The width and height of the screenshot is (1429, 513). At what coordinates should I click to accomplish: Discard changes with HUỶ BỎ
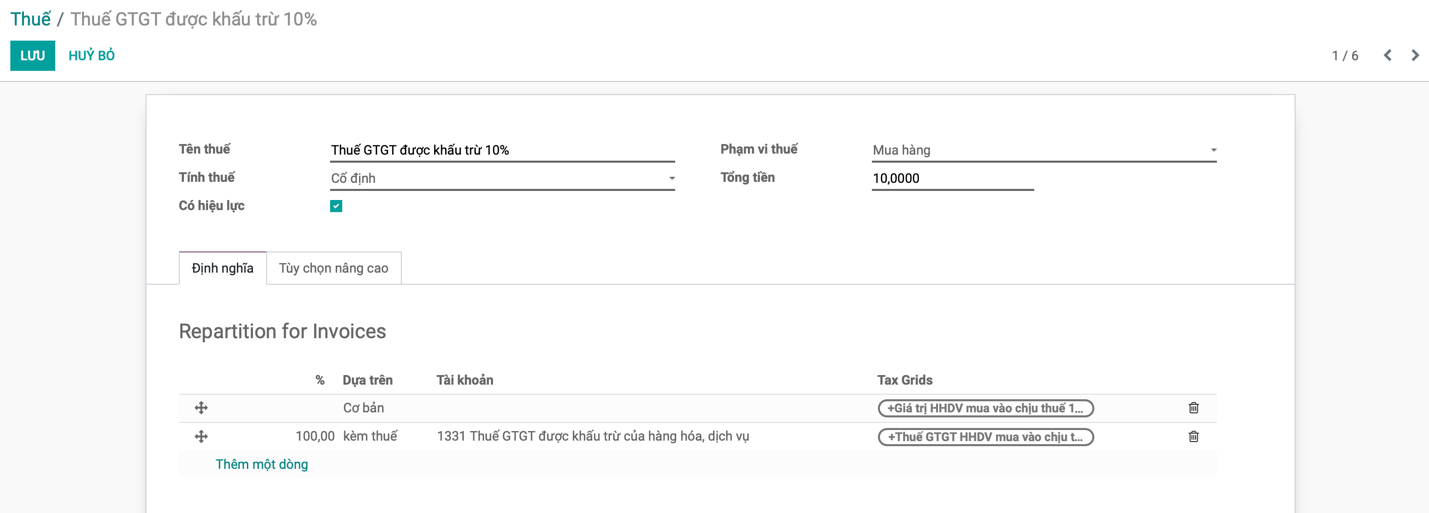92,56
